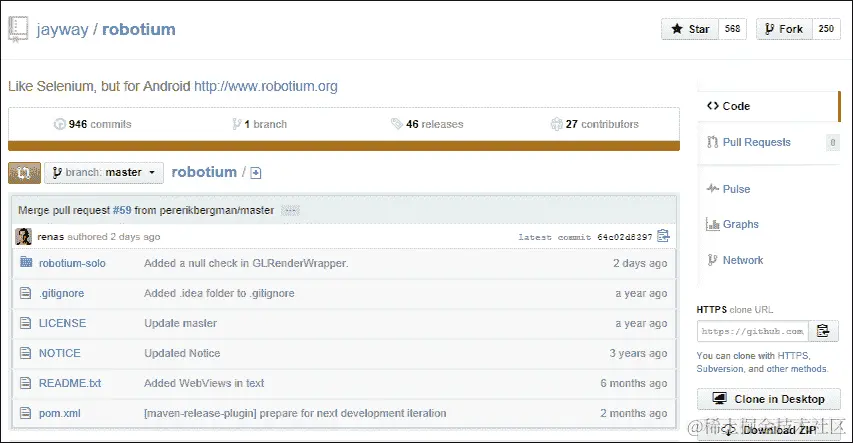Click the robotium-solo folder icon
The width and height of the screenshot is (853, 443).
point(26,262)
